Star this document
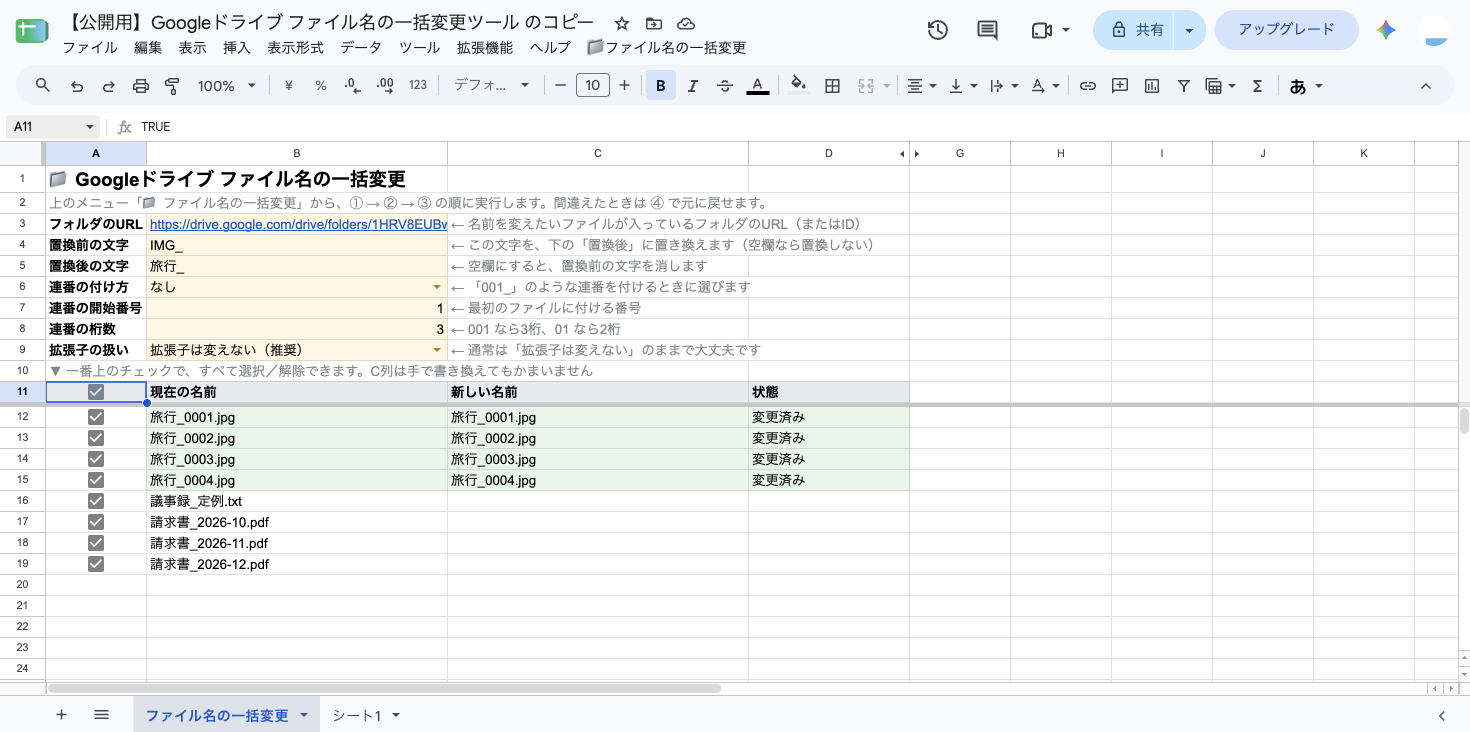 [x=622, y=23]
